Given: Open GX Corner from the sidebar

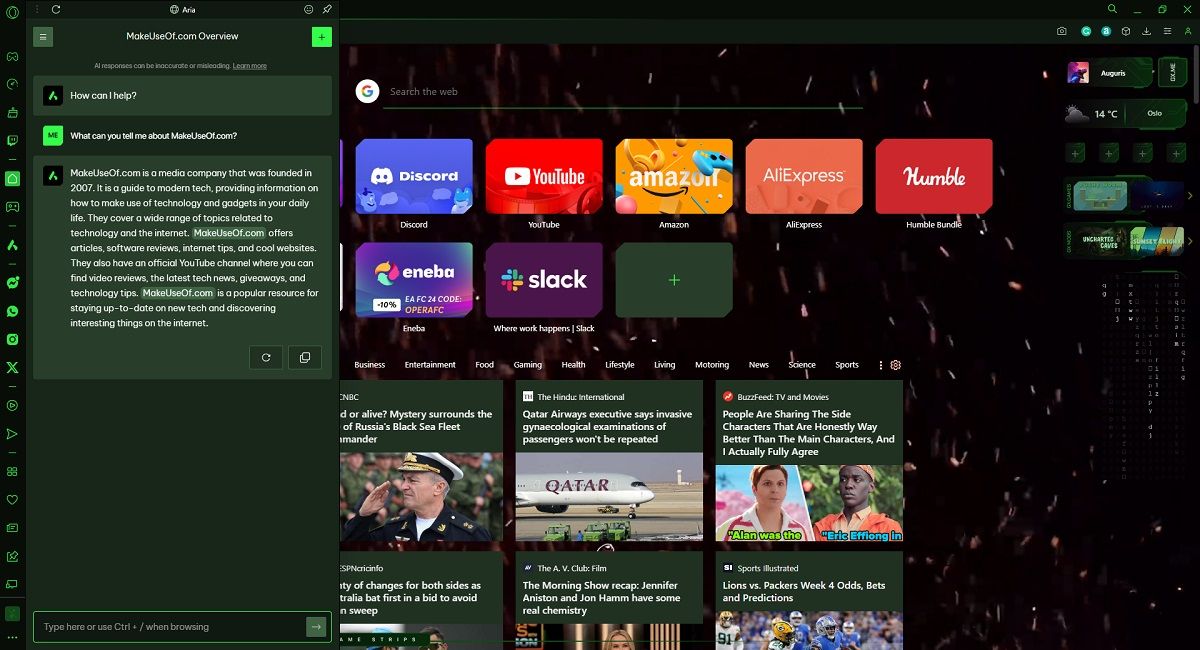Looking at the screenshot, I should tap(12, 56).
